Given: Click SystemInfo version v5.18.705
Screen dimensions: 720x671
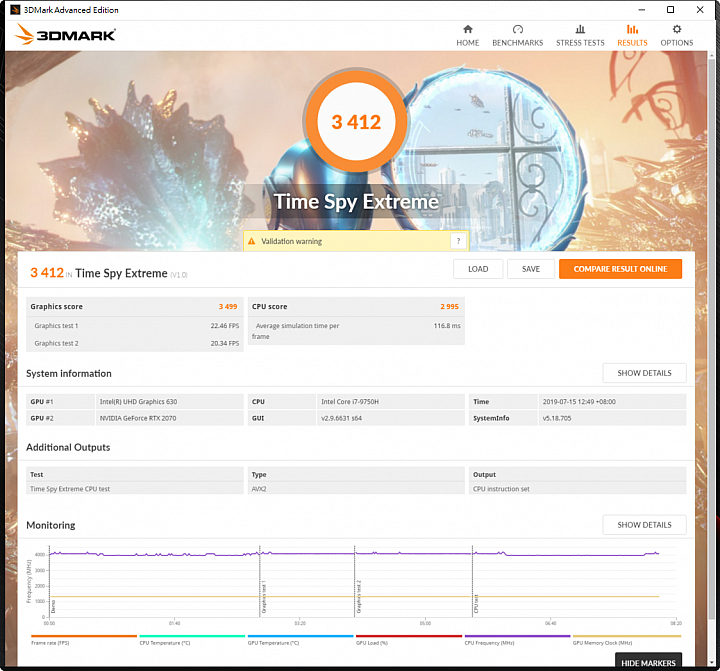Looking at the screenshot, I should 612,418.
